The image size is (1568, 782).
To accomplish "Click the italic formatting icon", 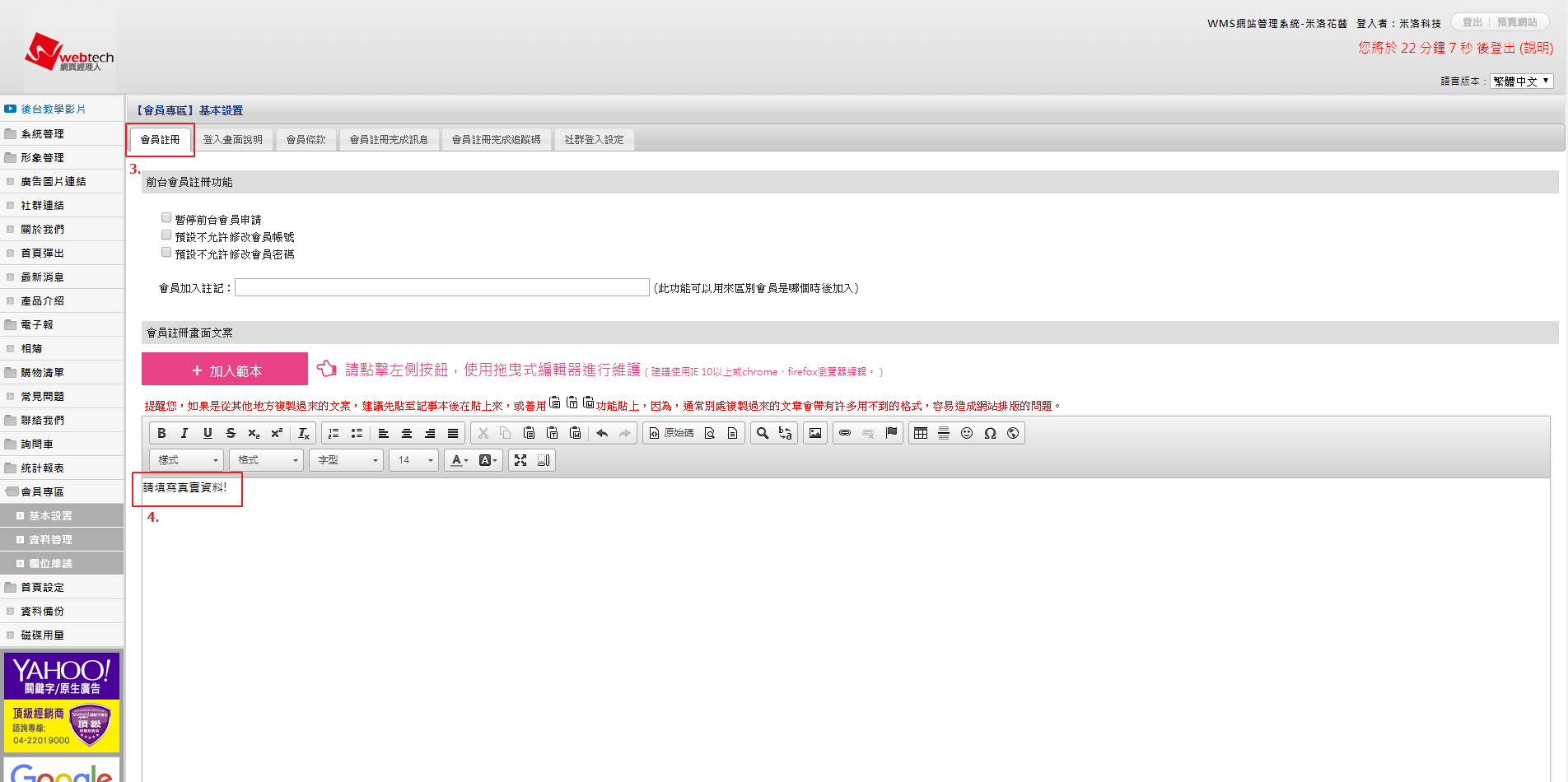I will [184, 433].
